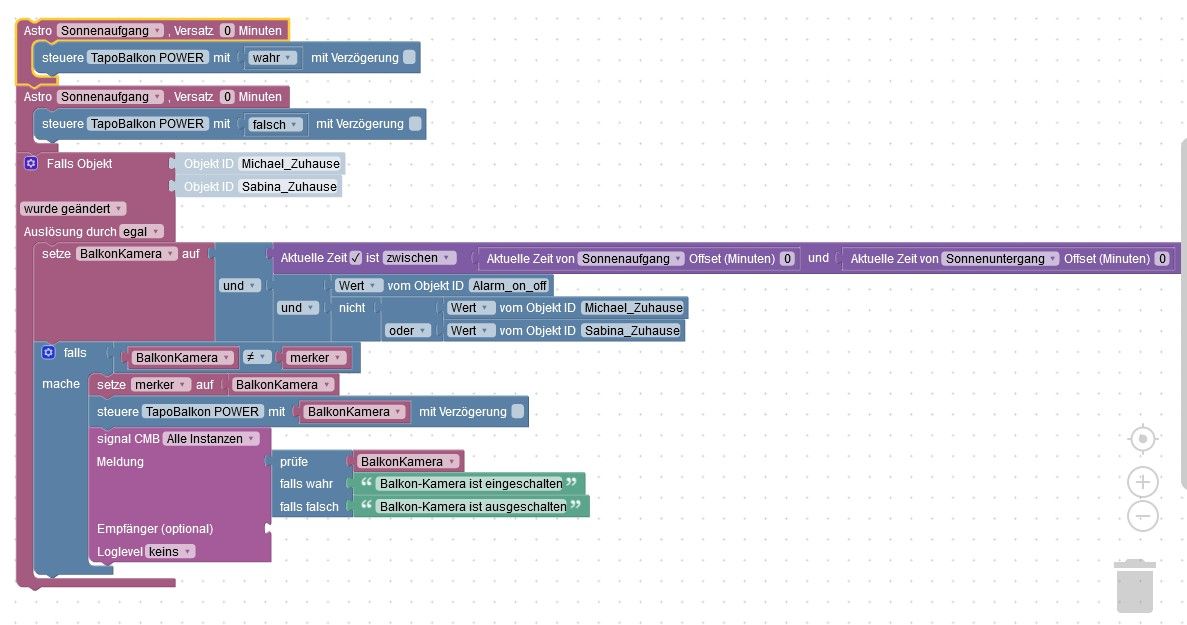This screenshot has width=1187, height=625.
Task: Open the outer 'und' logic dropdown
Action: pos(240,285)
